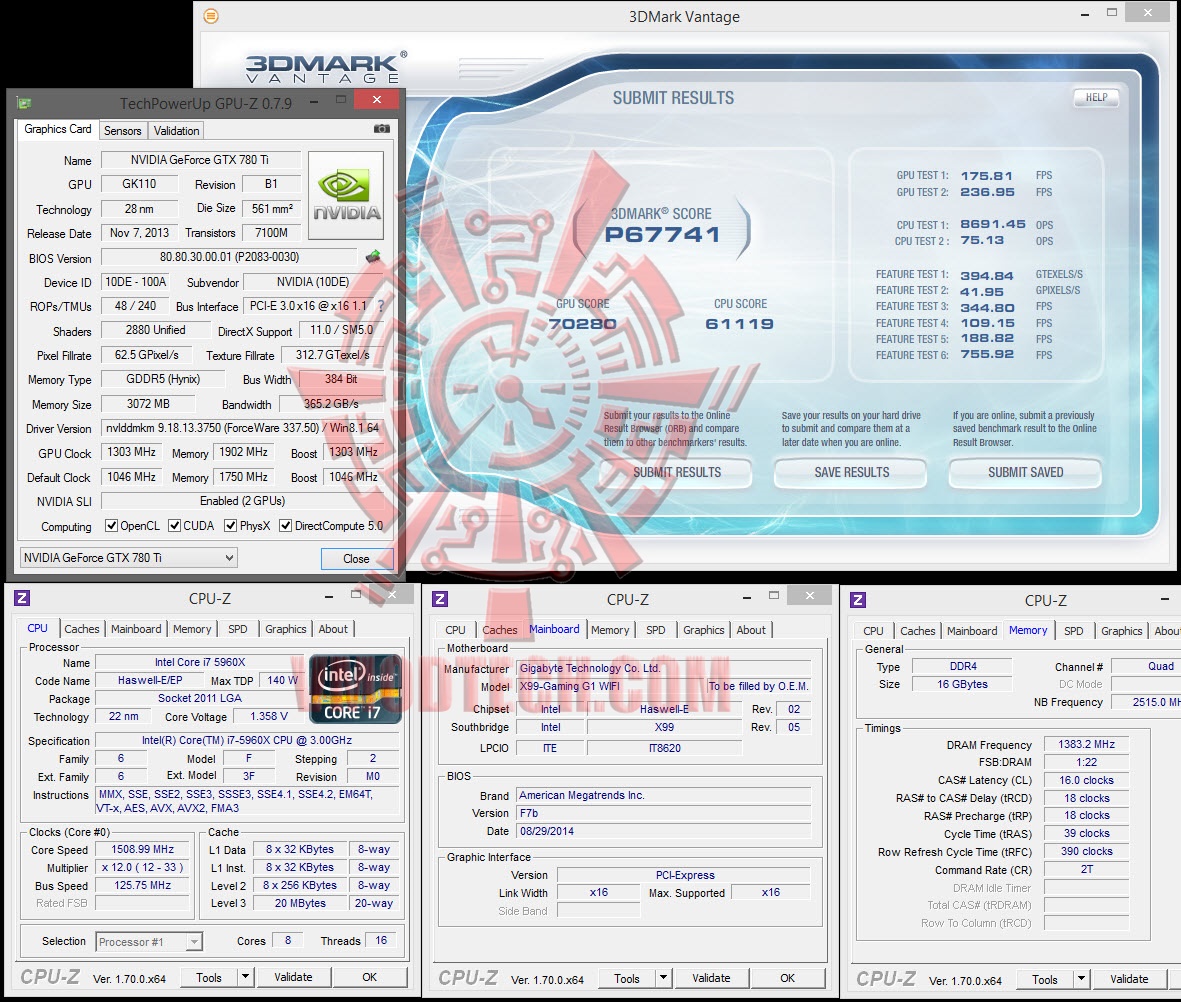Click the CPU-Z icon in the first CPU-Z window
Screen dimensions: 1181x1002
pos(22,598)
